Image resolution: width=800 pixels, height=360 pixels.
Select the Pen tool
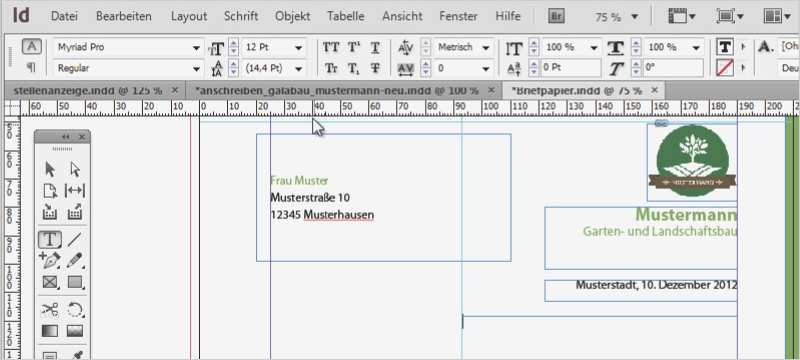coord(49,260)
